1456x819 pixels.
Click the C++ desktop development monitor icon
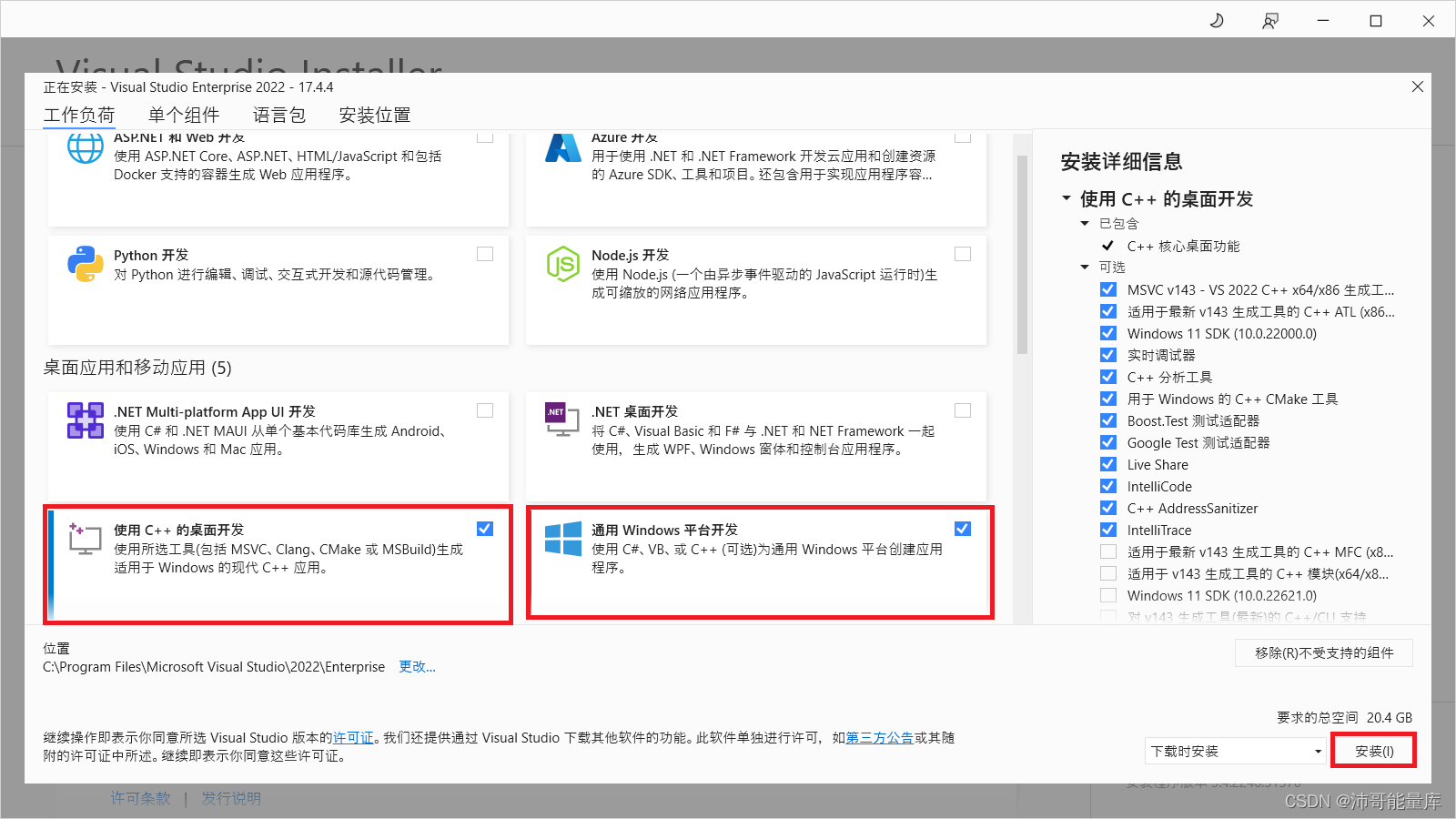pos(85,539)
